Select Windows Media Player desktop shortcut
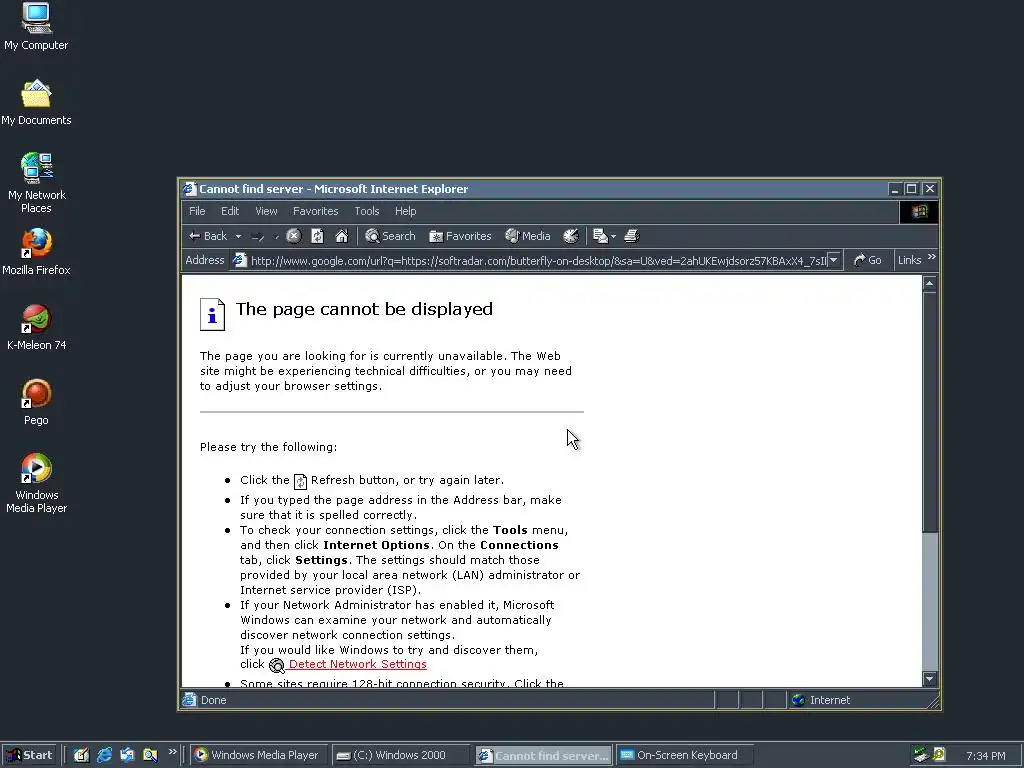 coord(36,484)
